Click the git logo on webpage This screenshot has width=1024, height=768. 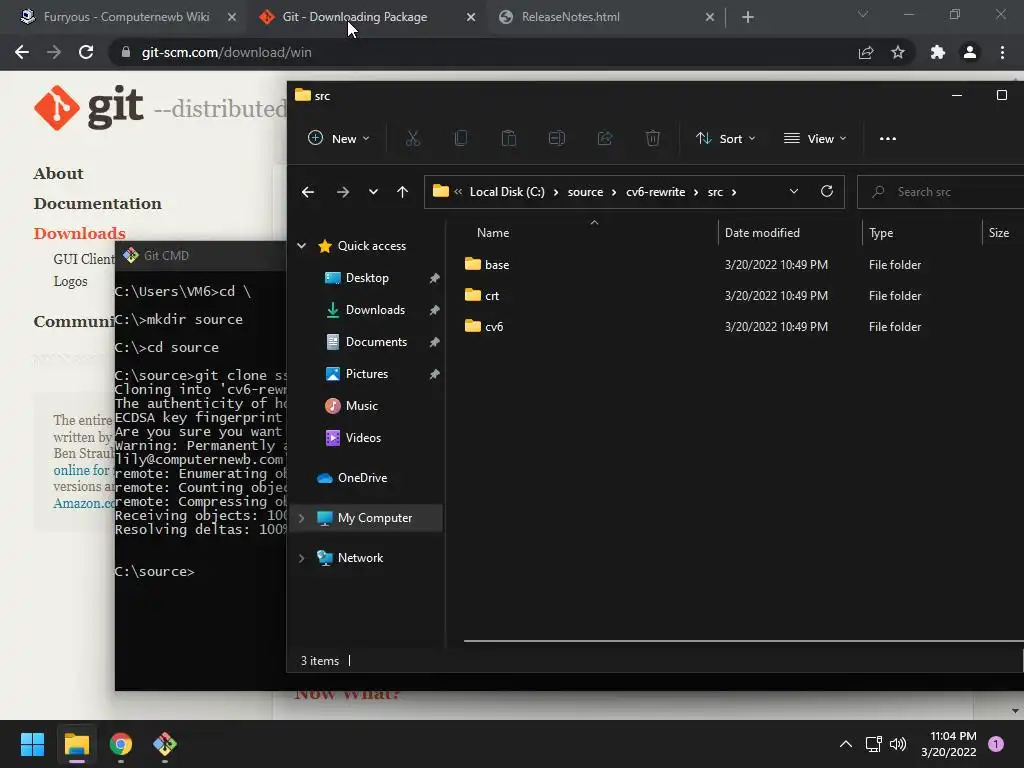(88, 107)
